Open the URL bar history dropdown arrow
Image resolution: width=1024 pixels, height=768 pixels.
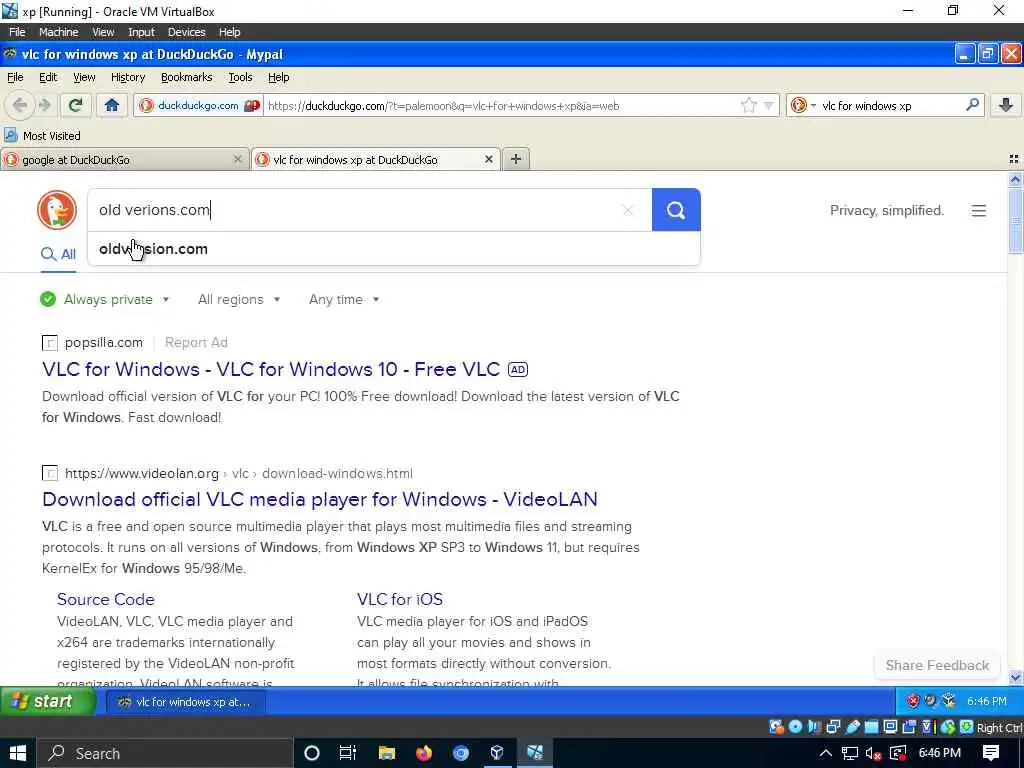click(769, 105)
